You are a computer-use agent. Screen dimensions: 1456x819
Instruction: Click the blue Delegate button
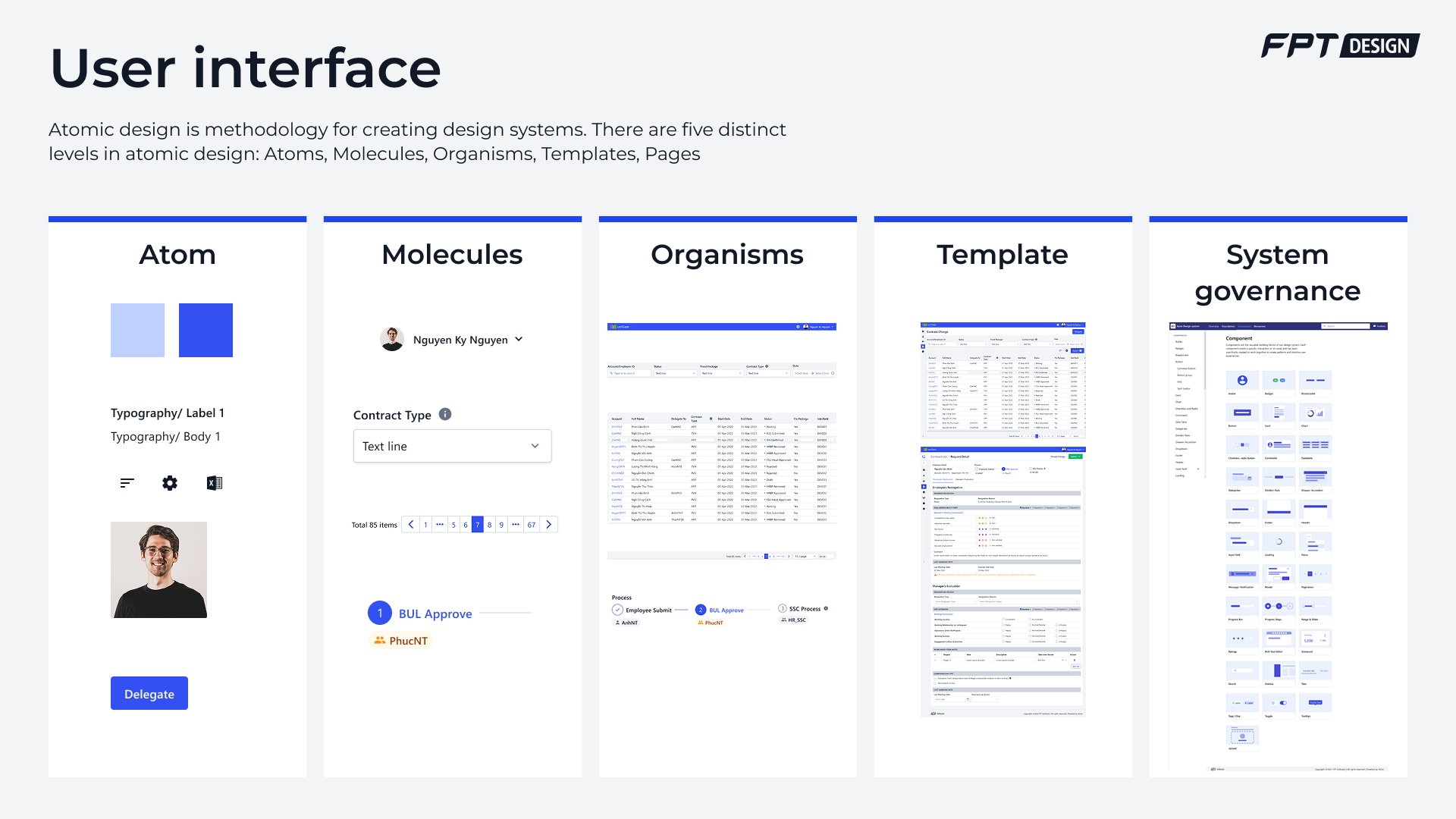pyautogui.click(x=149, y=693)
